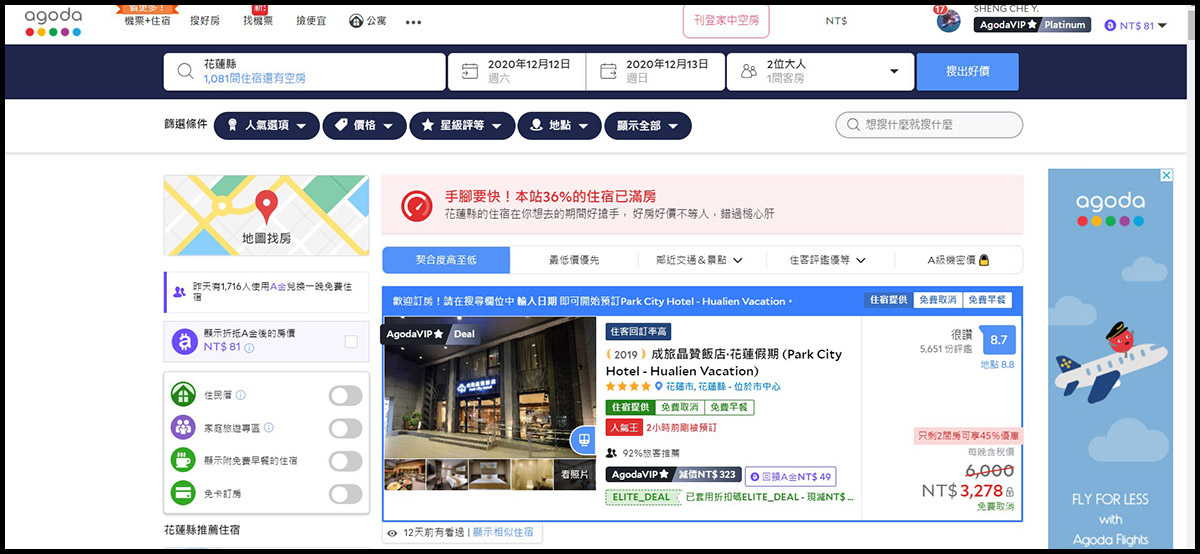Open the guests and rooms dropdown arrow
Viewport: 1200px width, 554px height.
pyautogui.click(x=894, y=71)
